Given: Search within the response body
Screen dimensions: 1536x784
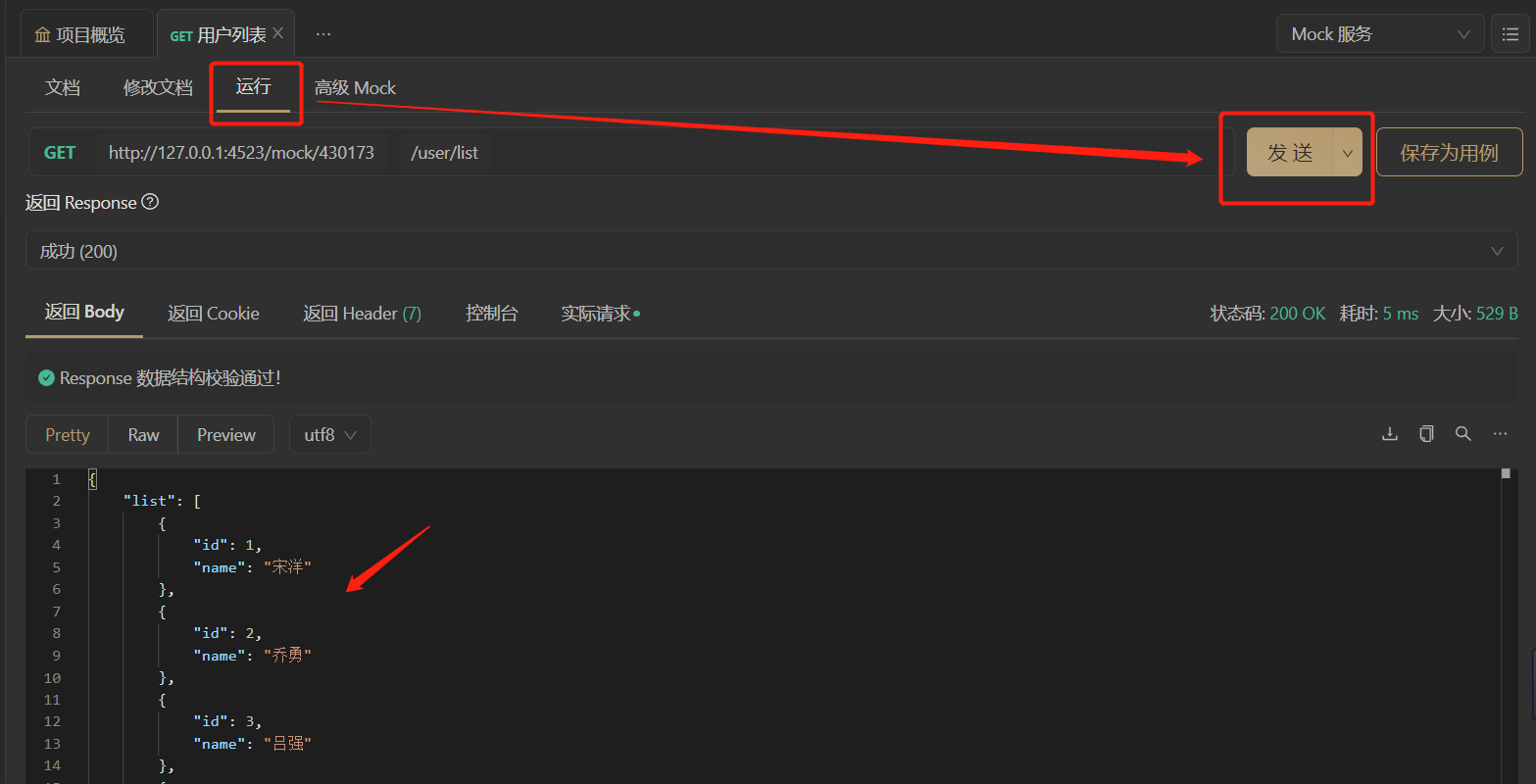Looking at the screenshot, I should point(1463,433).
